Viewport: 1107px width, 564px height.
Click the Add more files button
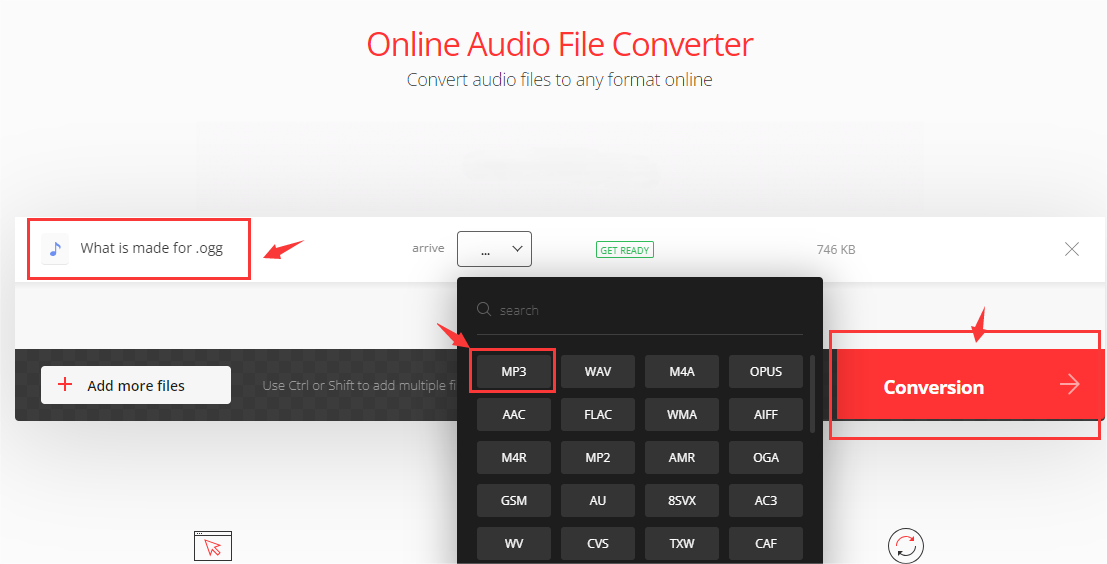[x=136, y=385]
